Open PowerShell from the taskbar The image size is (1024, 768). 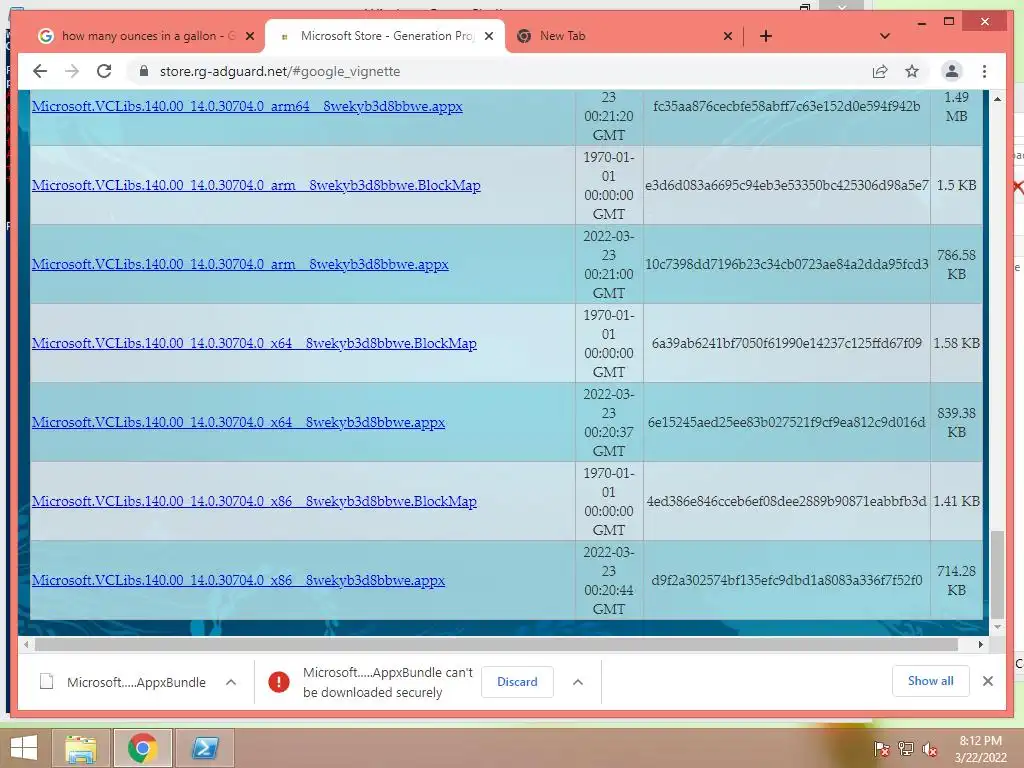tap(204, 748)
